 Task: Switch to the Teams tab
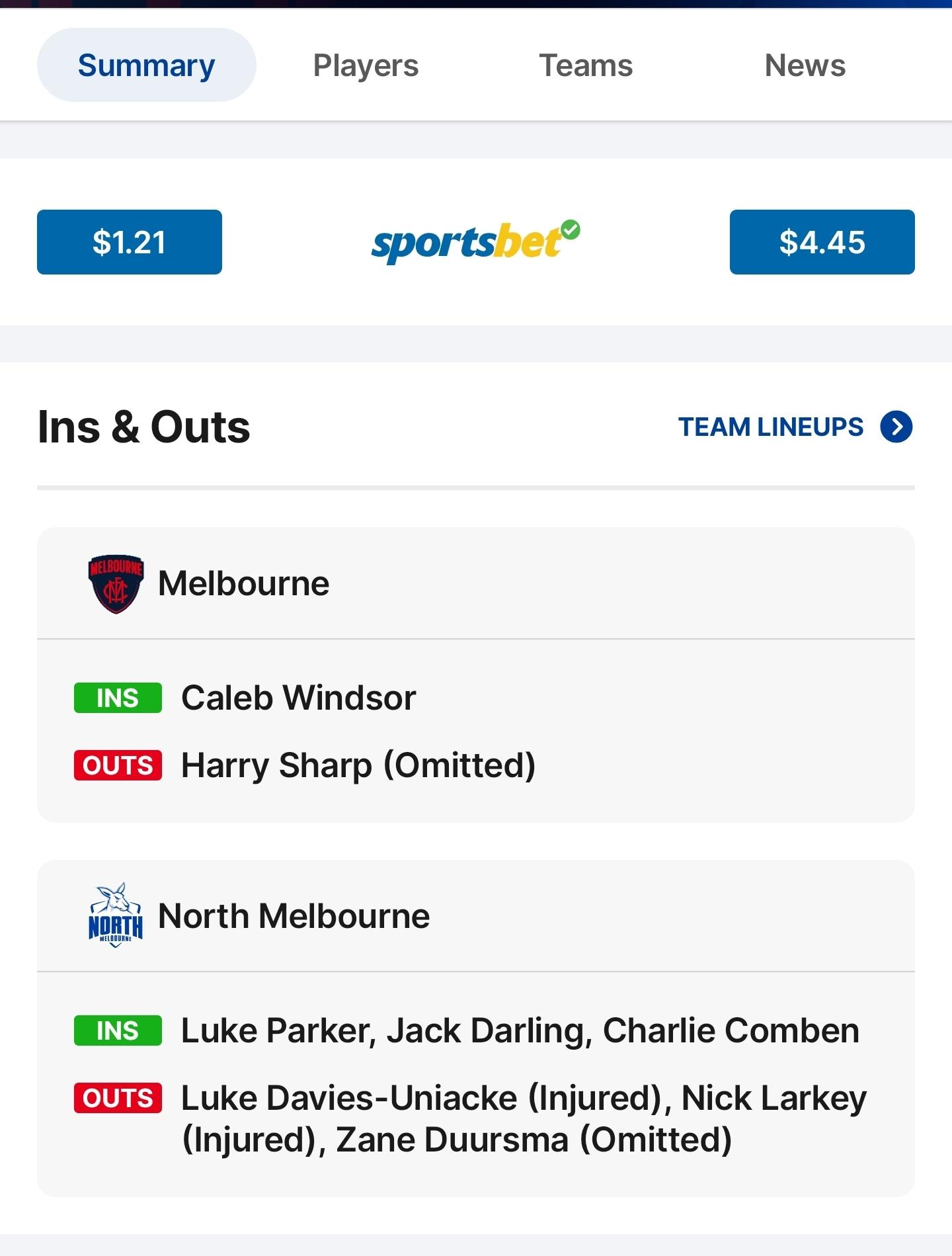(586, 65)
